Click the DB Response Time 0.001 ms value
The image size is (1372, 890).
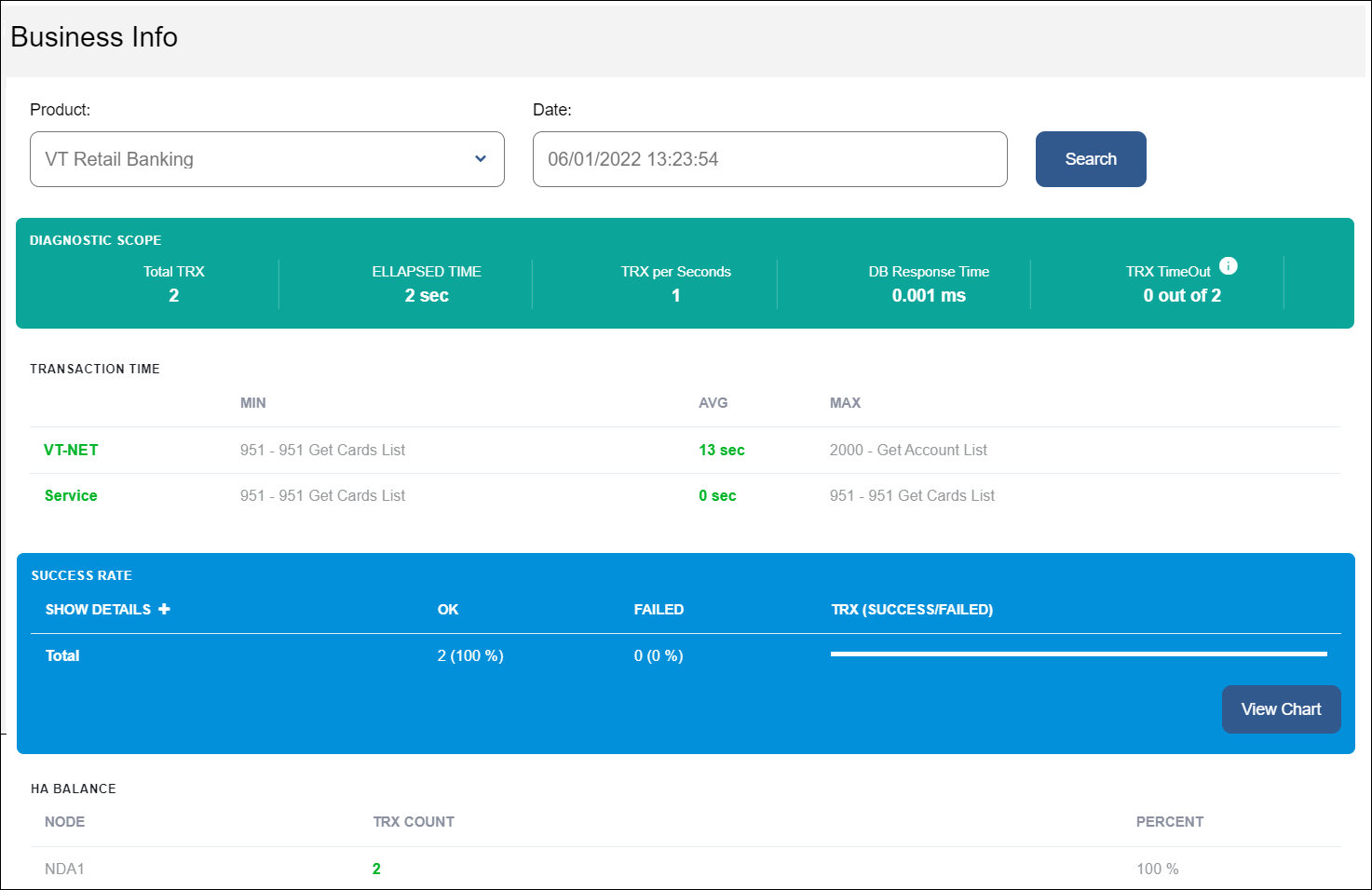point(929,295)
